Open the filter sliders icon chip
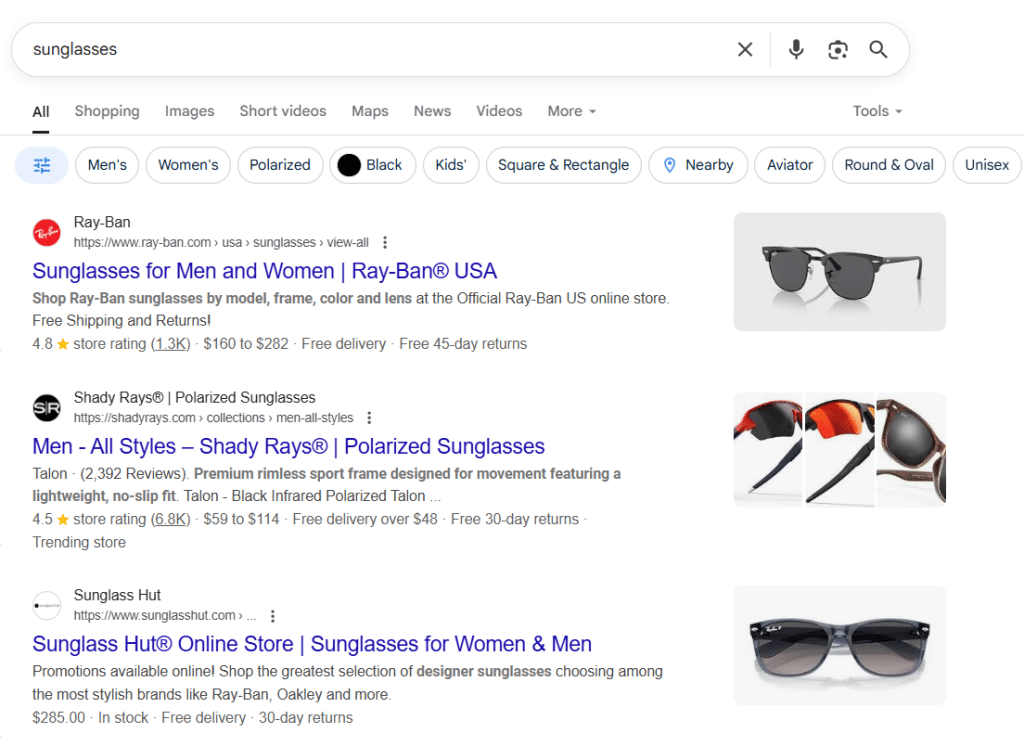 [x=42, y=165]
